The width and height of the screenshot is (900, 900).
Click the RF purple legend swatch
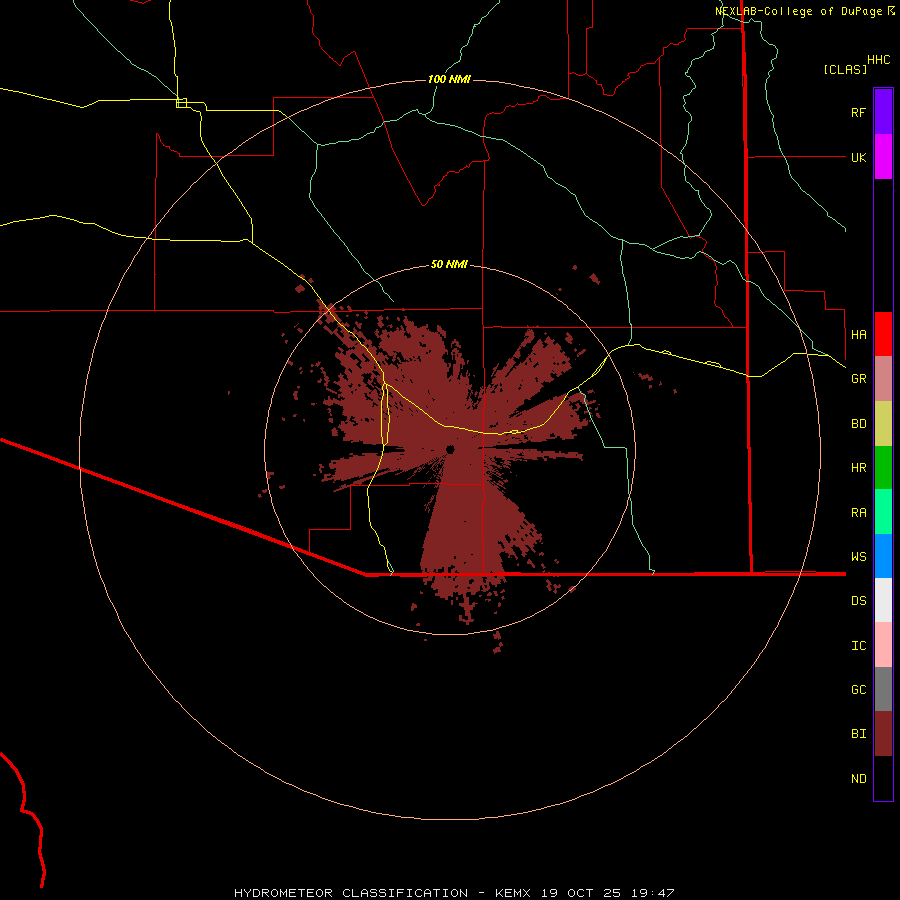tap(883, 112)
